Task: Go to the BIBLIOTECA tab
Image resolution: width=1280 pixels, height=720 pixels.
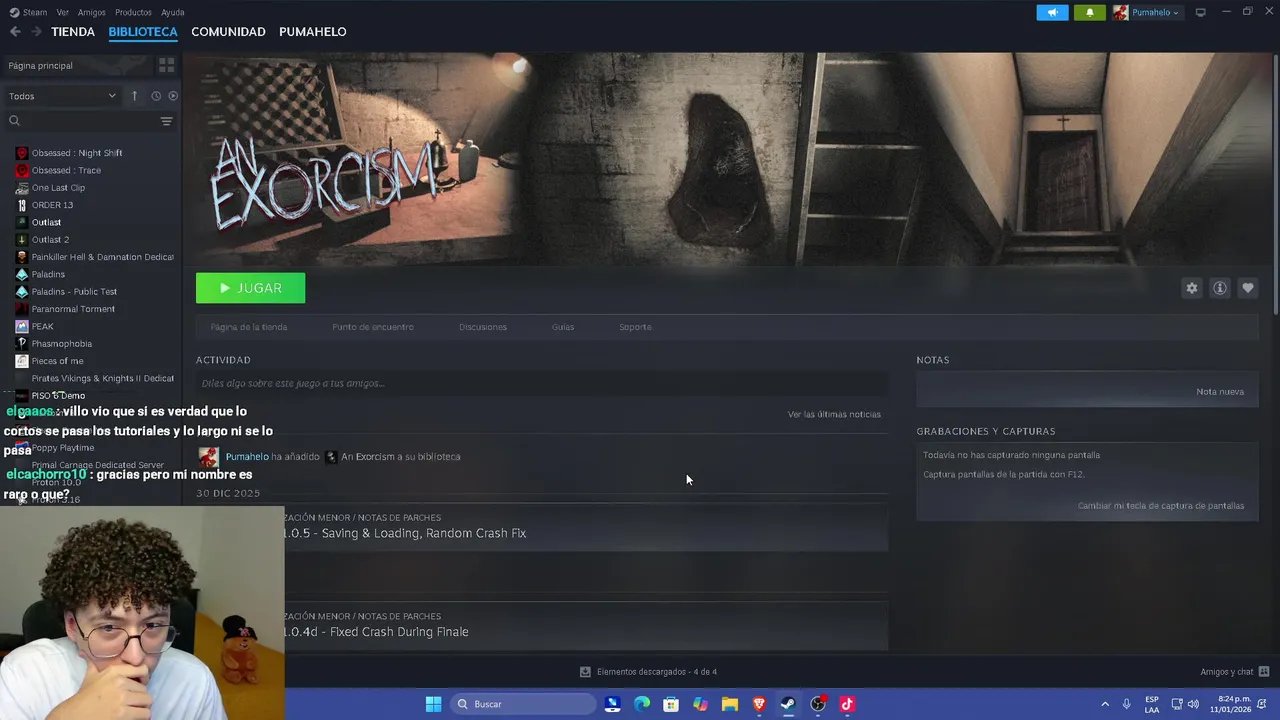Action: 143,32
